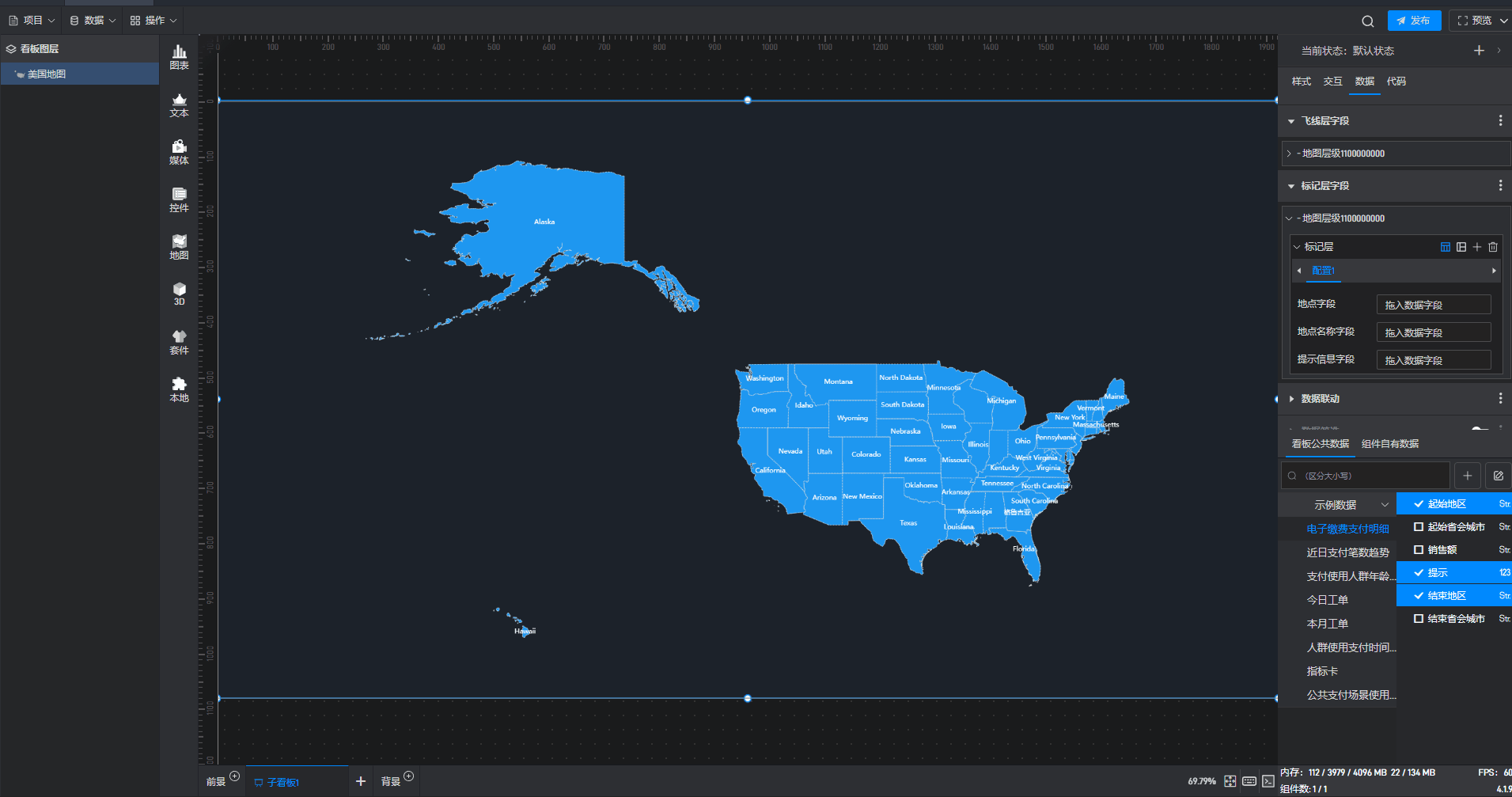Open more options for 数据联动
Screen dimensions: 1512x797
pos(1500,398)
